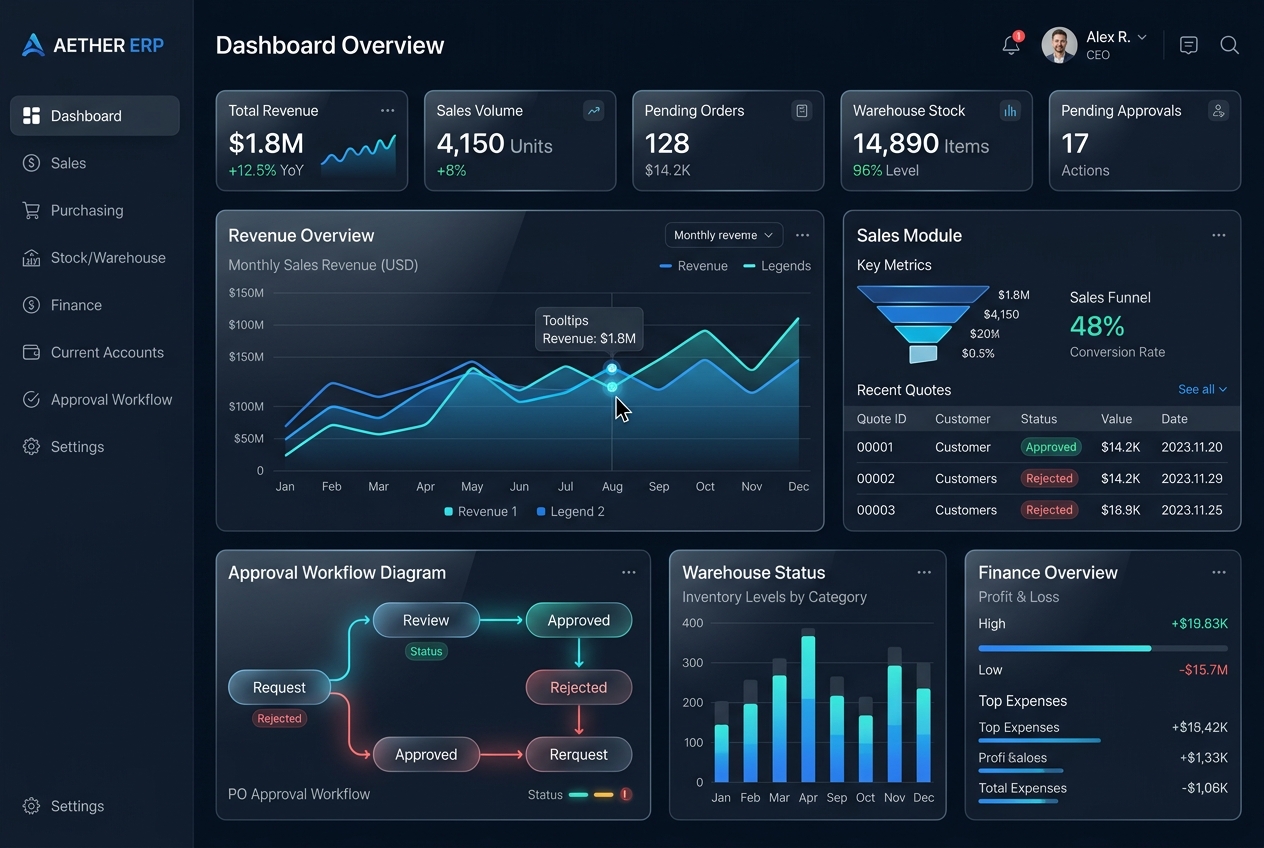Select quote ID 00001
Viewport: 1264px width, 848px height.
(x=875, y=447)
